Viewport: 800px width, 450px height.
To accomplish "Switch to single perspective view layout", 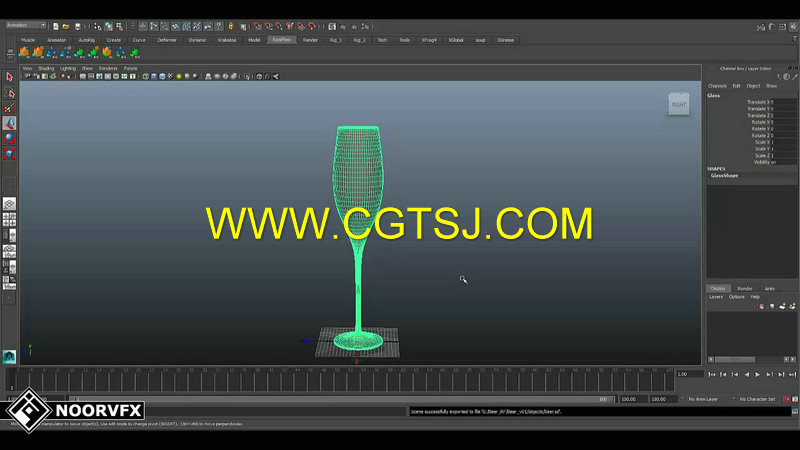I will 9,204.
